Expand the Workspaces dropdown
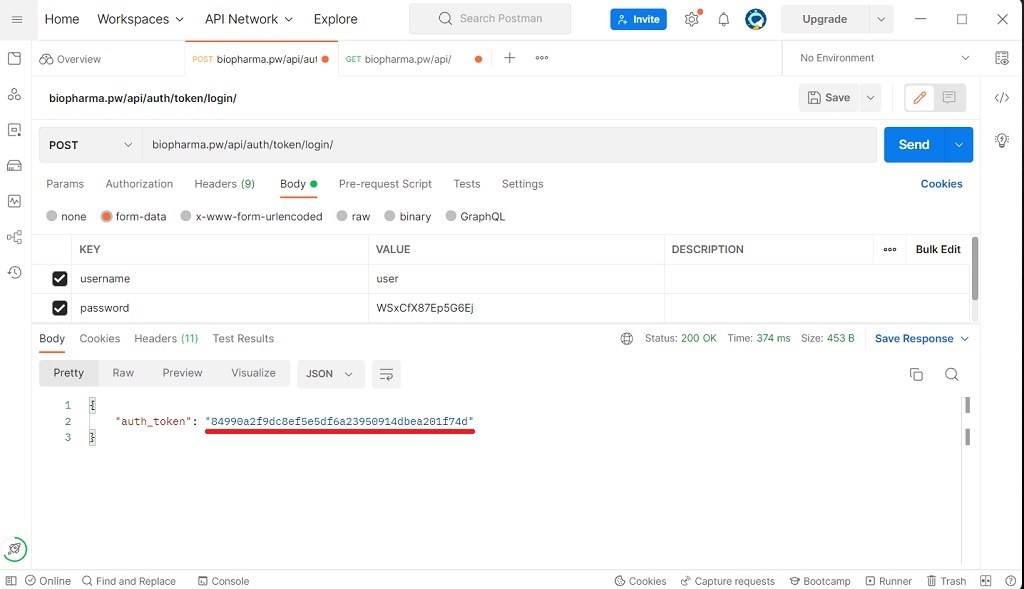 coord(140,20)
